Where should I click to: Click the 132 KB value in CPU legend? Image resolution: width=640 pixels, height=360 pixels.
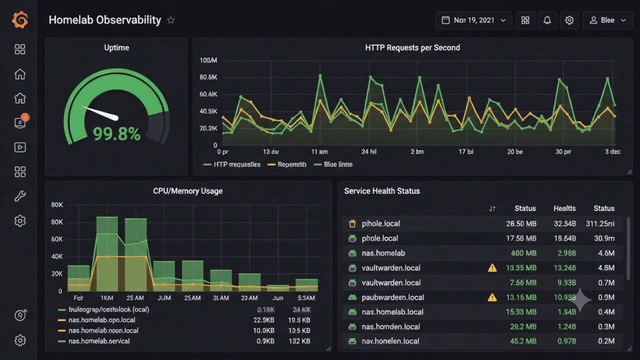click(300, 341)
